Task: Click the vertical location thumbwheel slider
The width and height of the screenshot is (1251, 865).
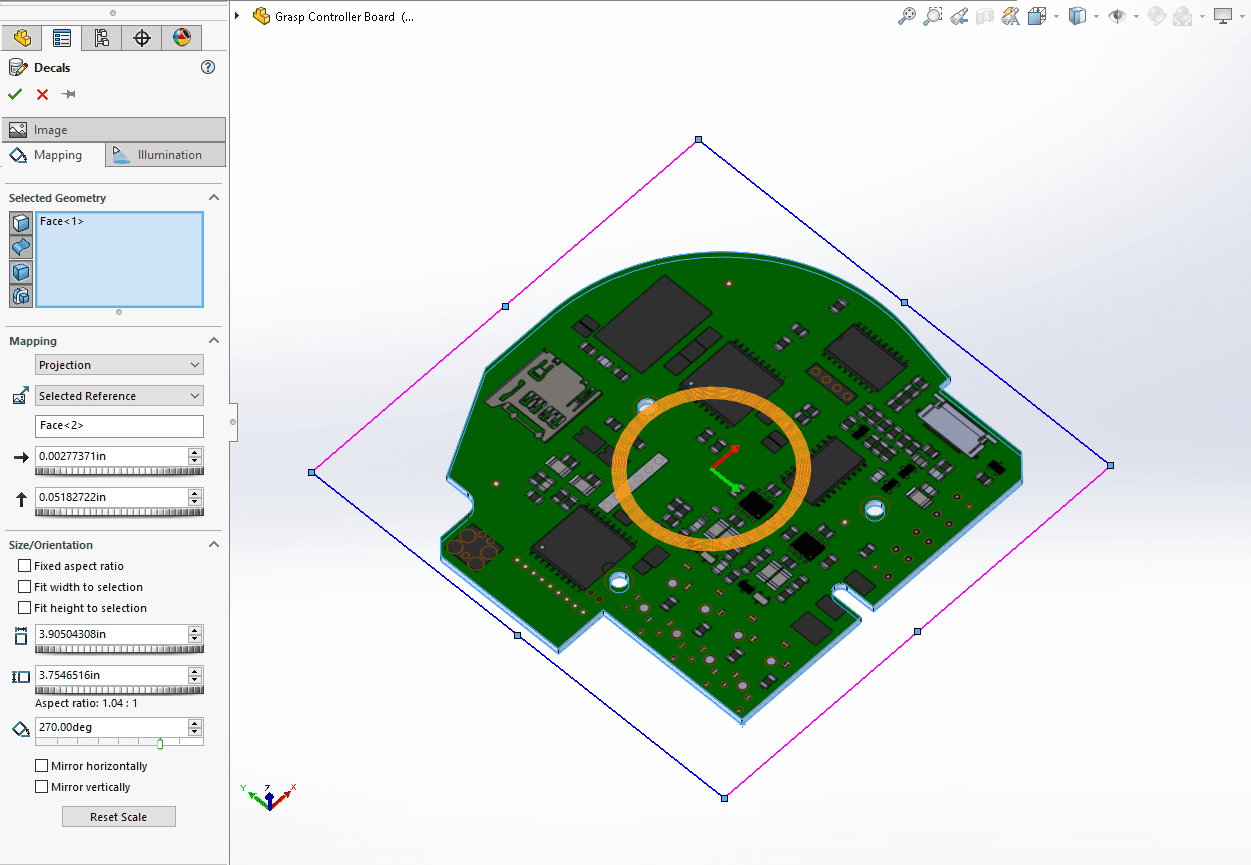Action: pos(119,512)
